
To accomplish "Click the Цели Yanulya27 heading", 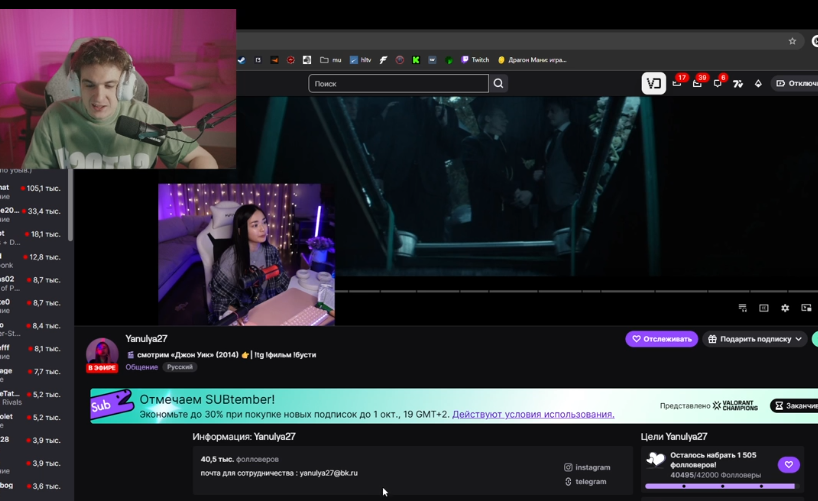I will coord(674,437).
